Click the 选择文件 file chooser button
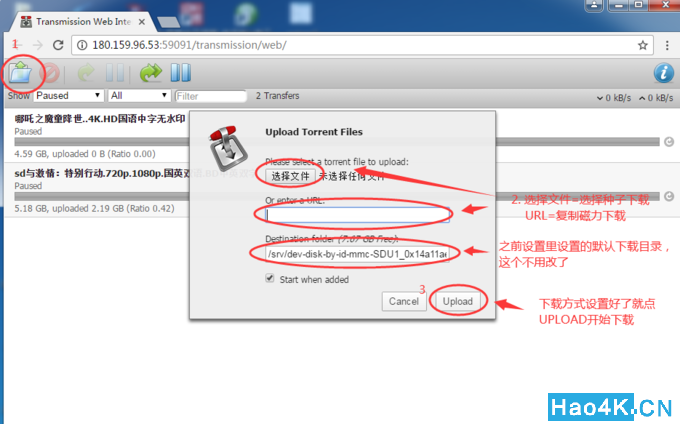Screen dimensions: 680x424 coord(290,176)
